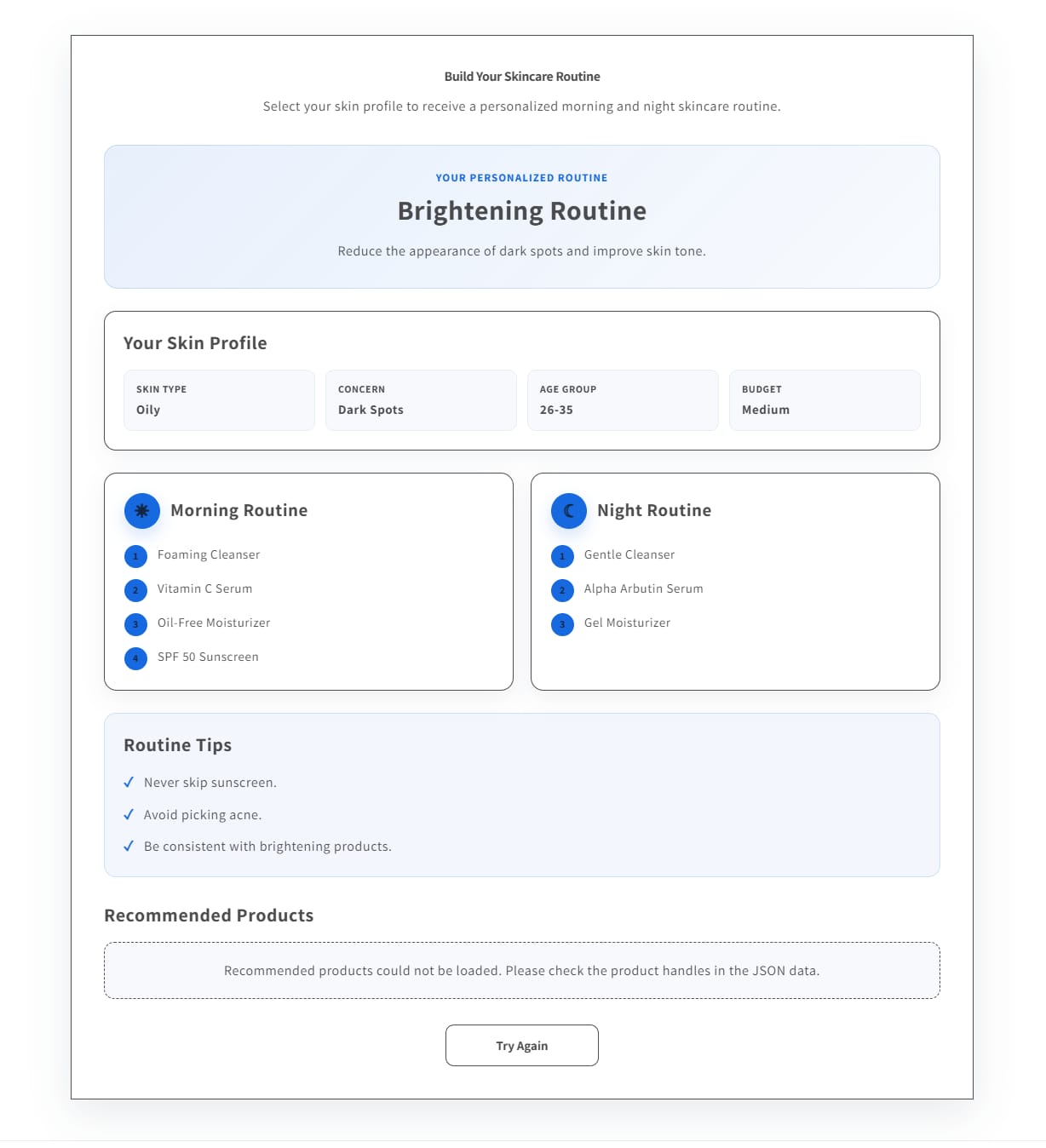Click checkmark next to Avoid picking acne
This screenshot has height=1148, width=1046.
pos(129,814)
